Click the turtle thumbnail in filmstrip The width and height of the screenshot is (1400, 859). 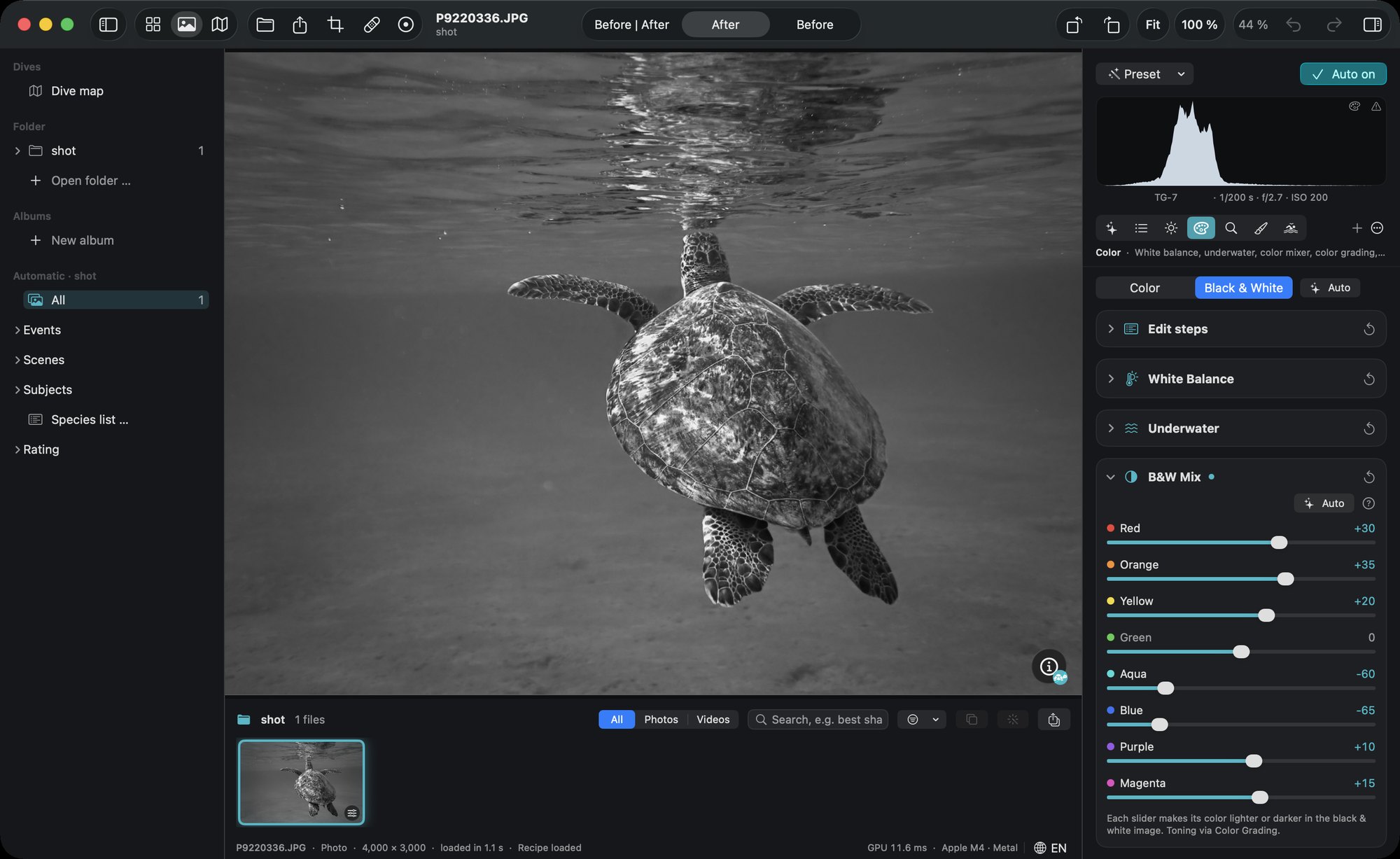pyautogui.click(x=302, y=782)
